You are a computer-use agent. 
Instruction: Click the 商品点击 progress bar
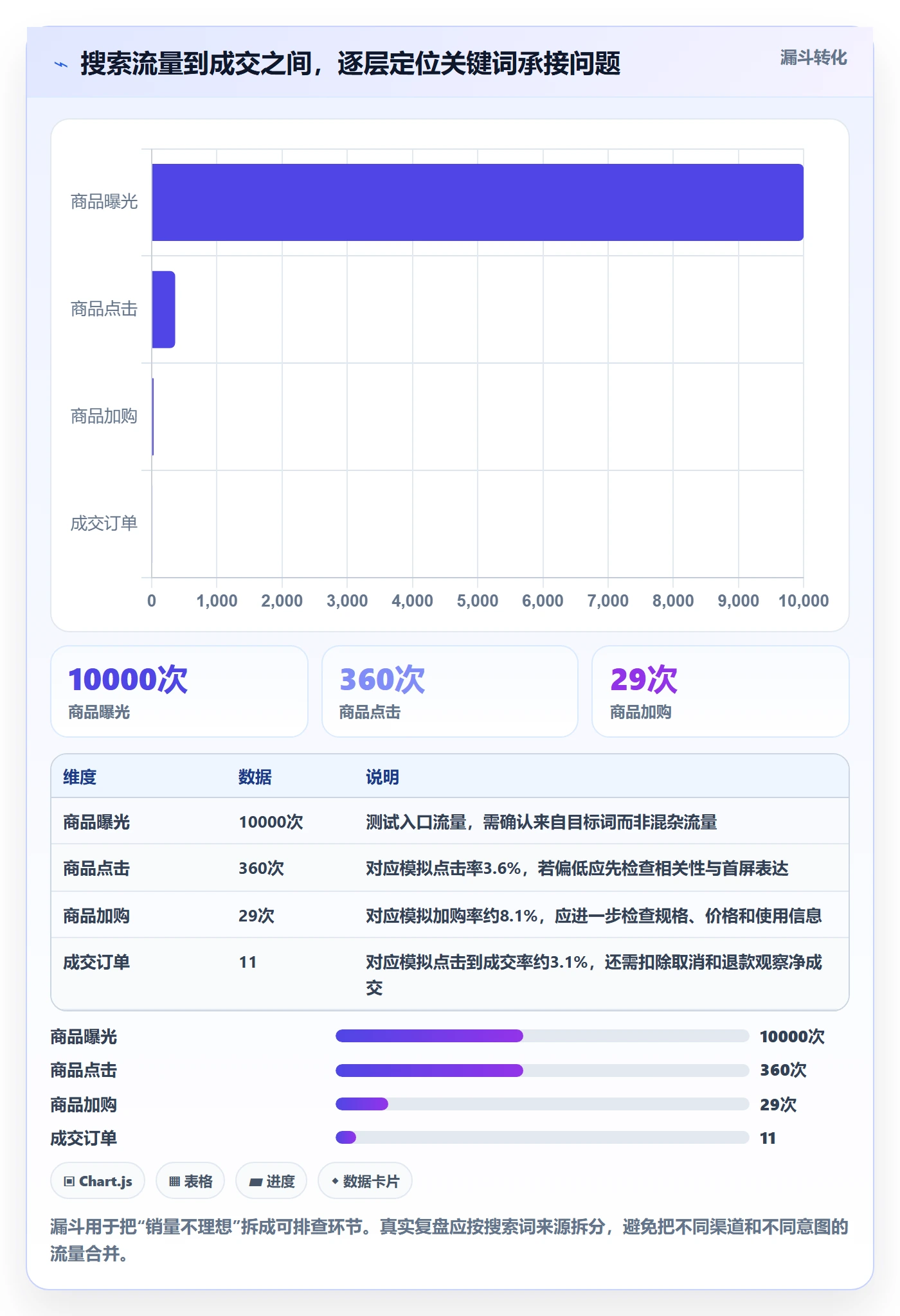[x=542, y=1070]
